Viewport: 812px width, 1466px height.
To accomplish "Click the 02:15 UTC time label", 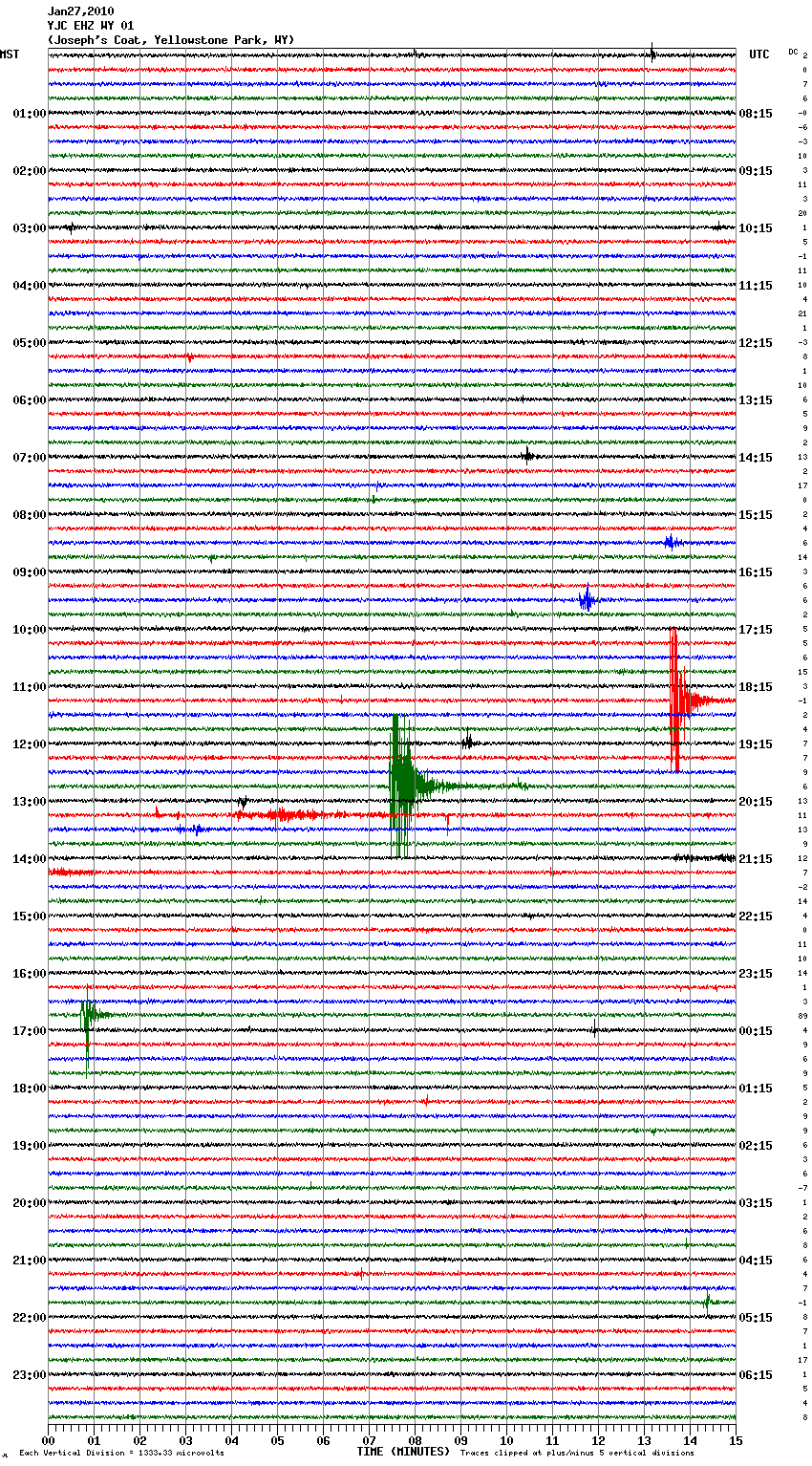I will [x=756, y=1146].
